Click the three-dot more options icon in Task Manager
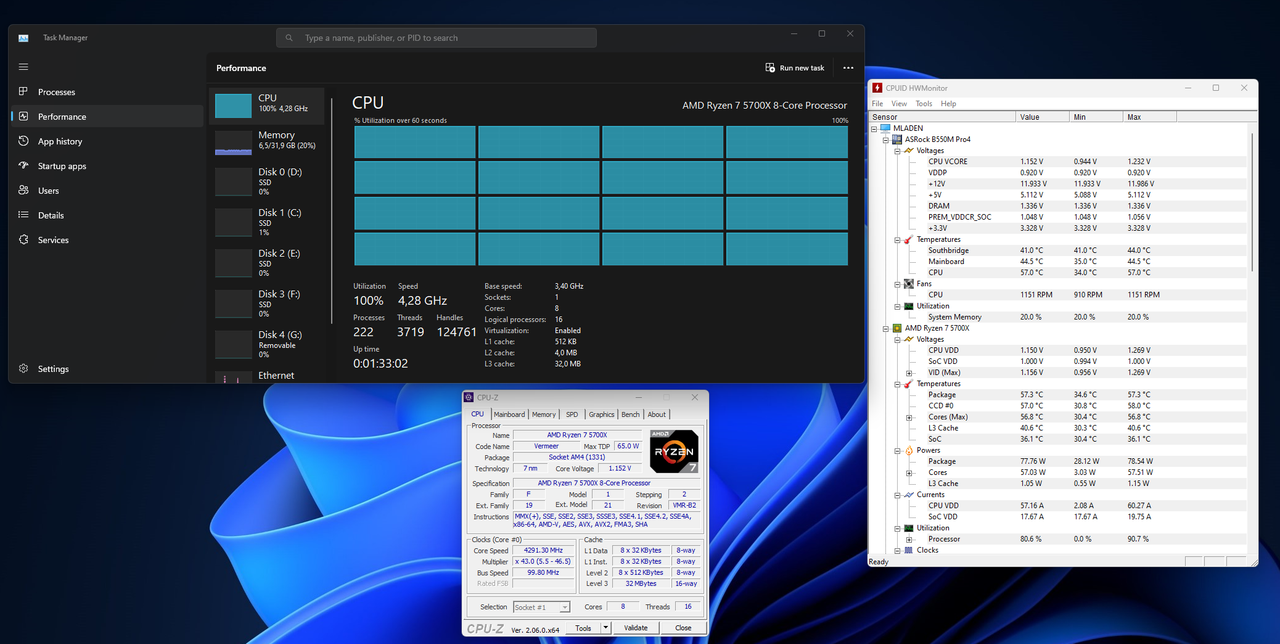Viewport: 1280px width, 644px height. [x=848, y=68]
